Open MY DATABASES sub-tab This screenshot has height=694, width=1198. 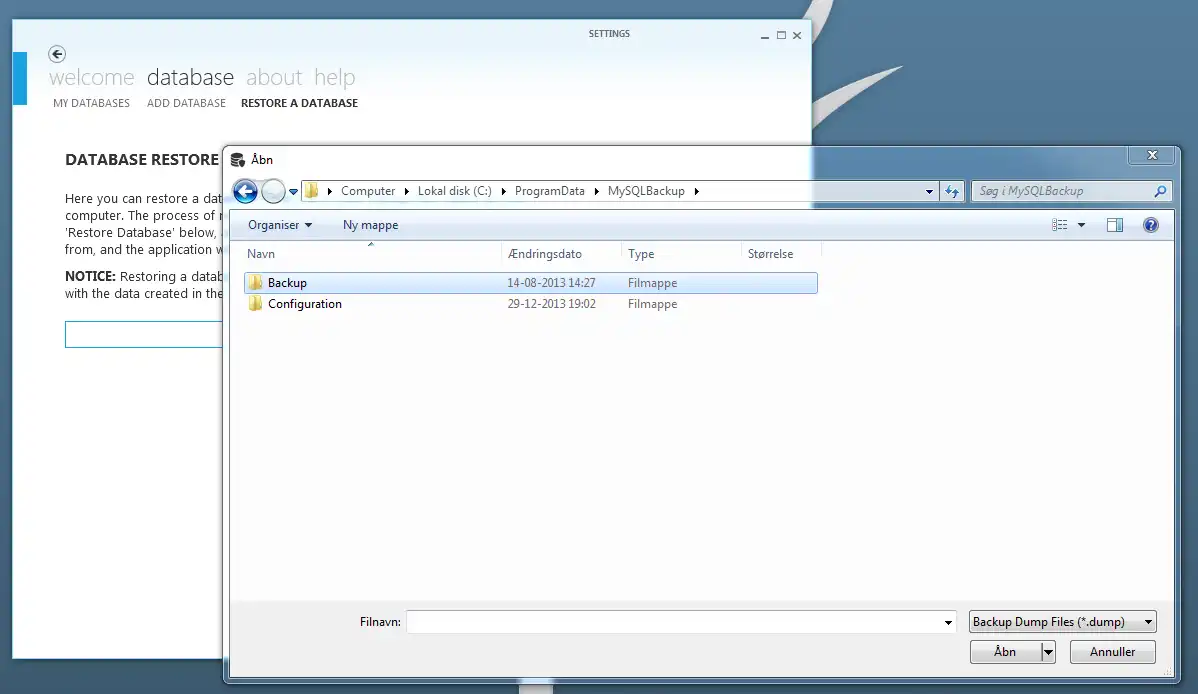pyautogui.click(x=92, y=103)
